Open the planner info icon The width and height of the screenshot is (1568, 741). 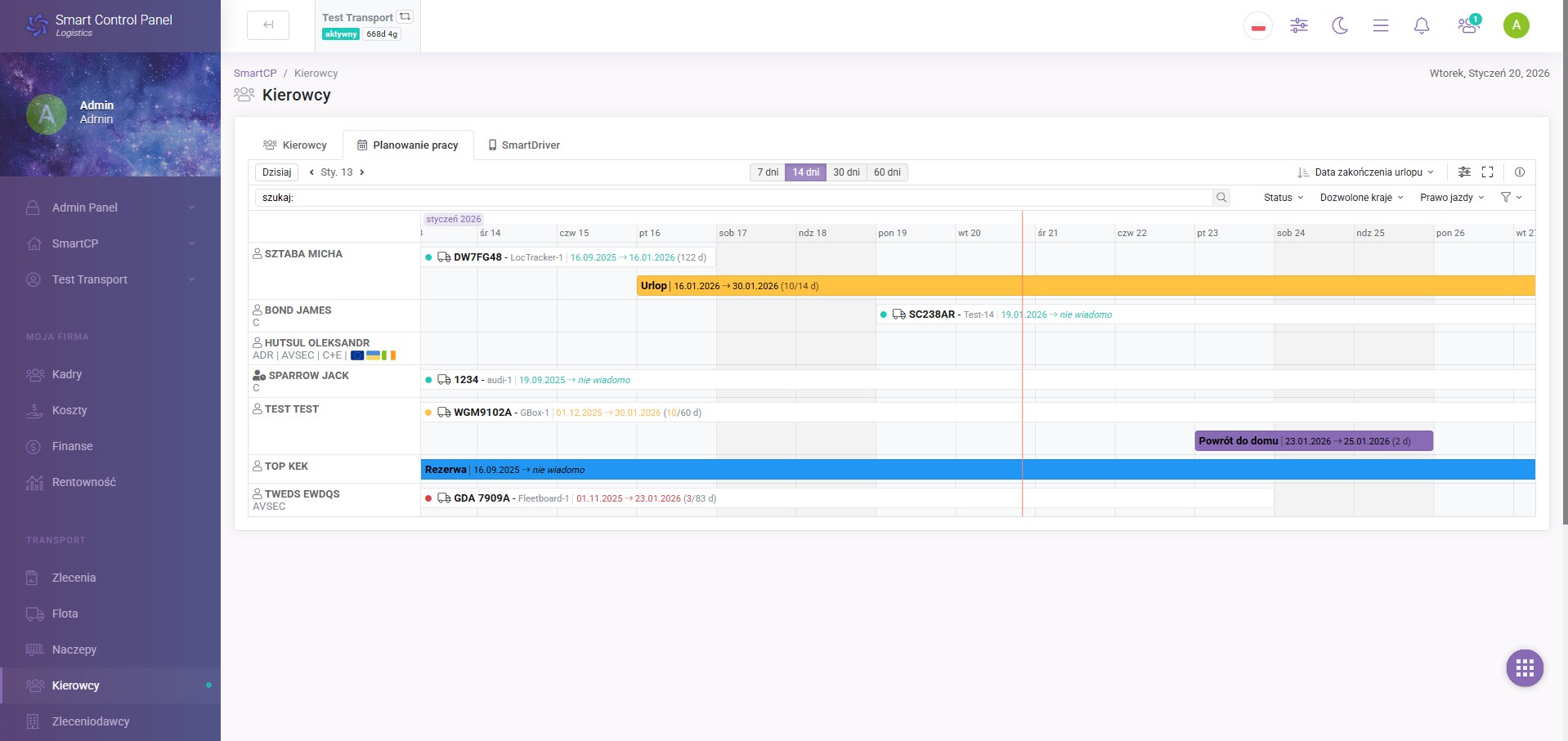click(x=1520, y=172)
